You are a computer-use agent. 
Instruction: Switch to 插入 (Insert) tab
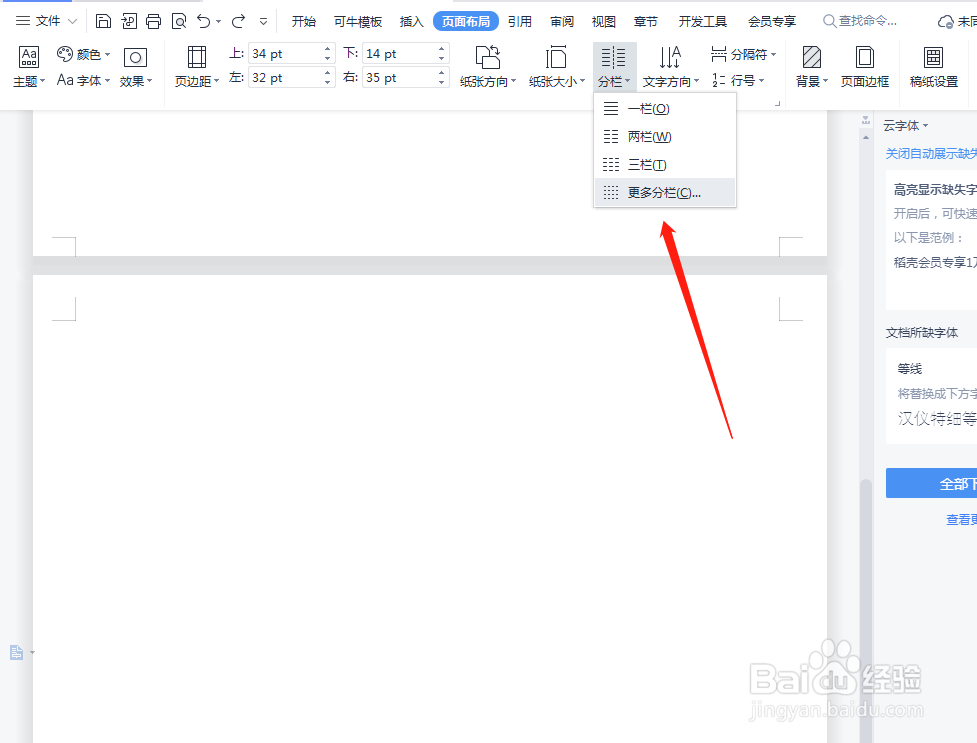coord(411,22)
